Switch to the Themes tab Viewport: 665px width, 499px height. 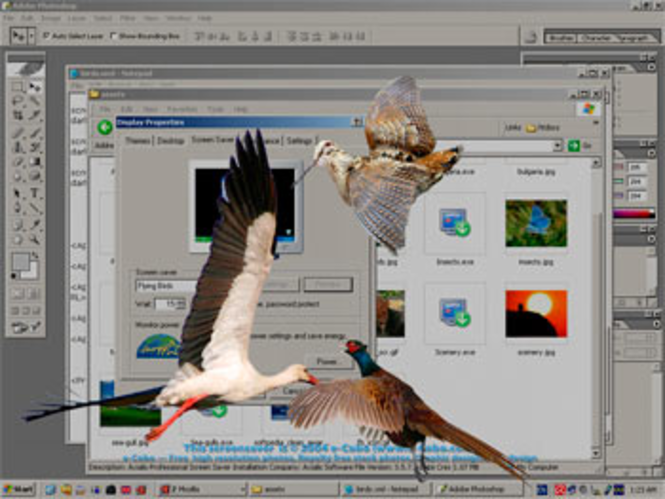pos(138,141)
